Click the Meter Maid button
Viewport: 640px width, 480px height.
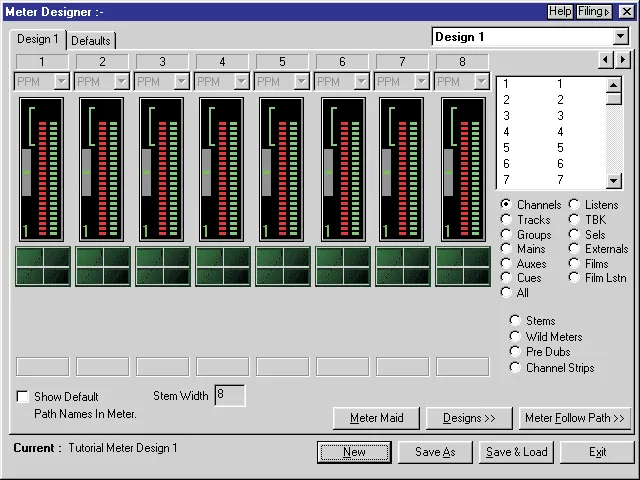[x=376, y=418]
